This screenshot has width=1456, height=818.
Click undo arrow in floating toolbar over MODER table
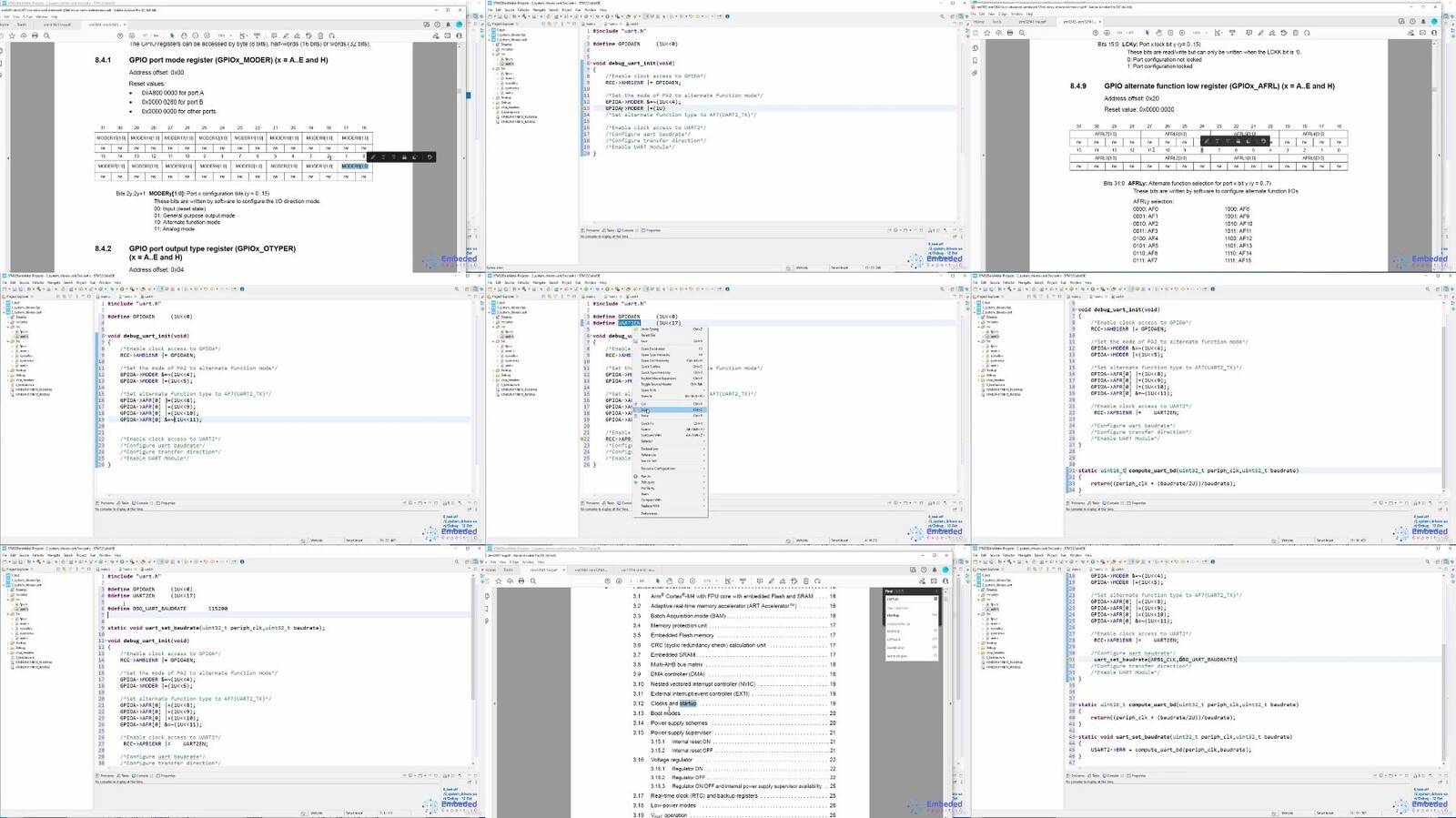click(430, 157)
